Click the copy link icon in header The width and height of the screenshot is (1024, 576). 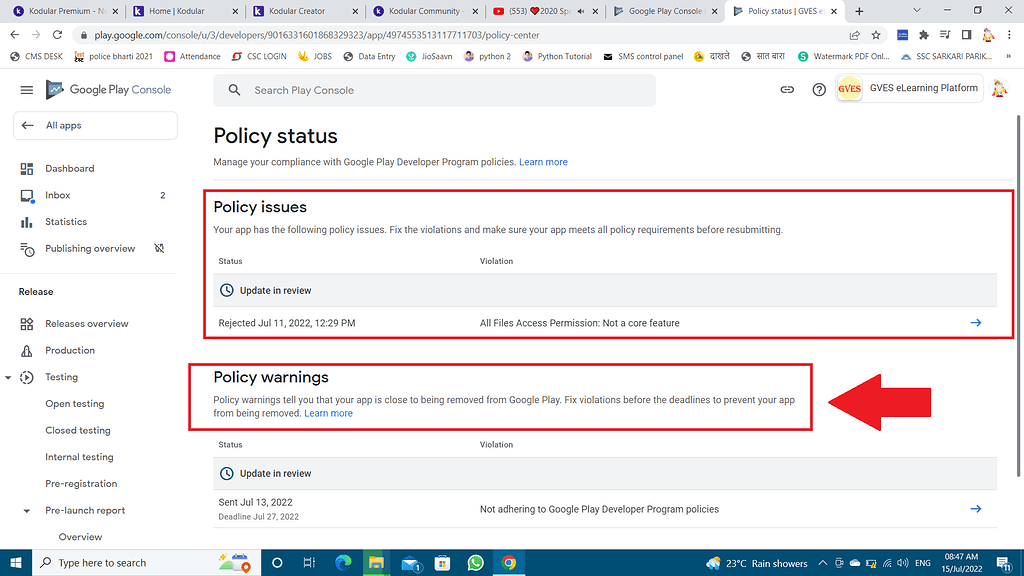(787, 90)
